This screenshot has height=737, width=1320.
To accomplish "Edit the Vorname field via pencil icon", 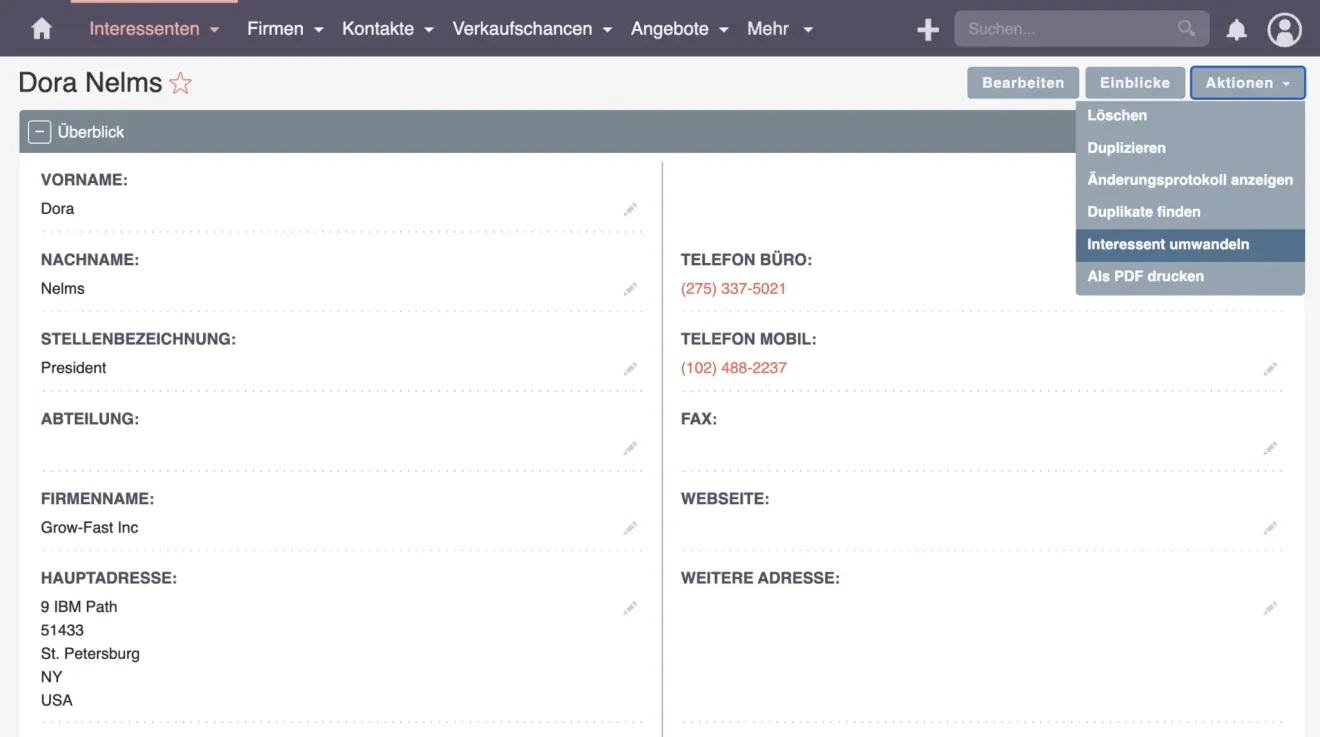I will click(x=630, y=209).
